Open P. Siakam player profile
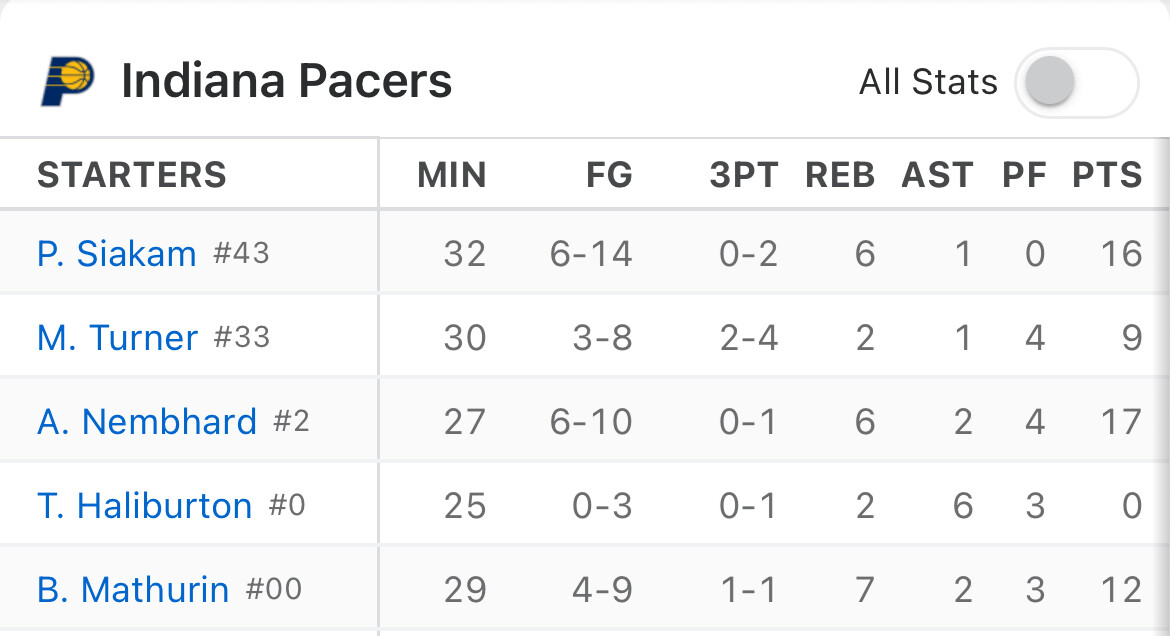Viewport: 1170px width, 636px height. coord(117,254)
